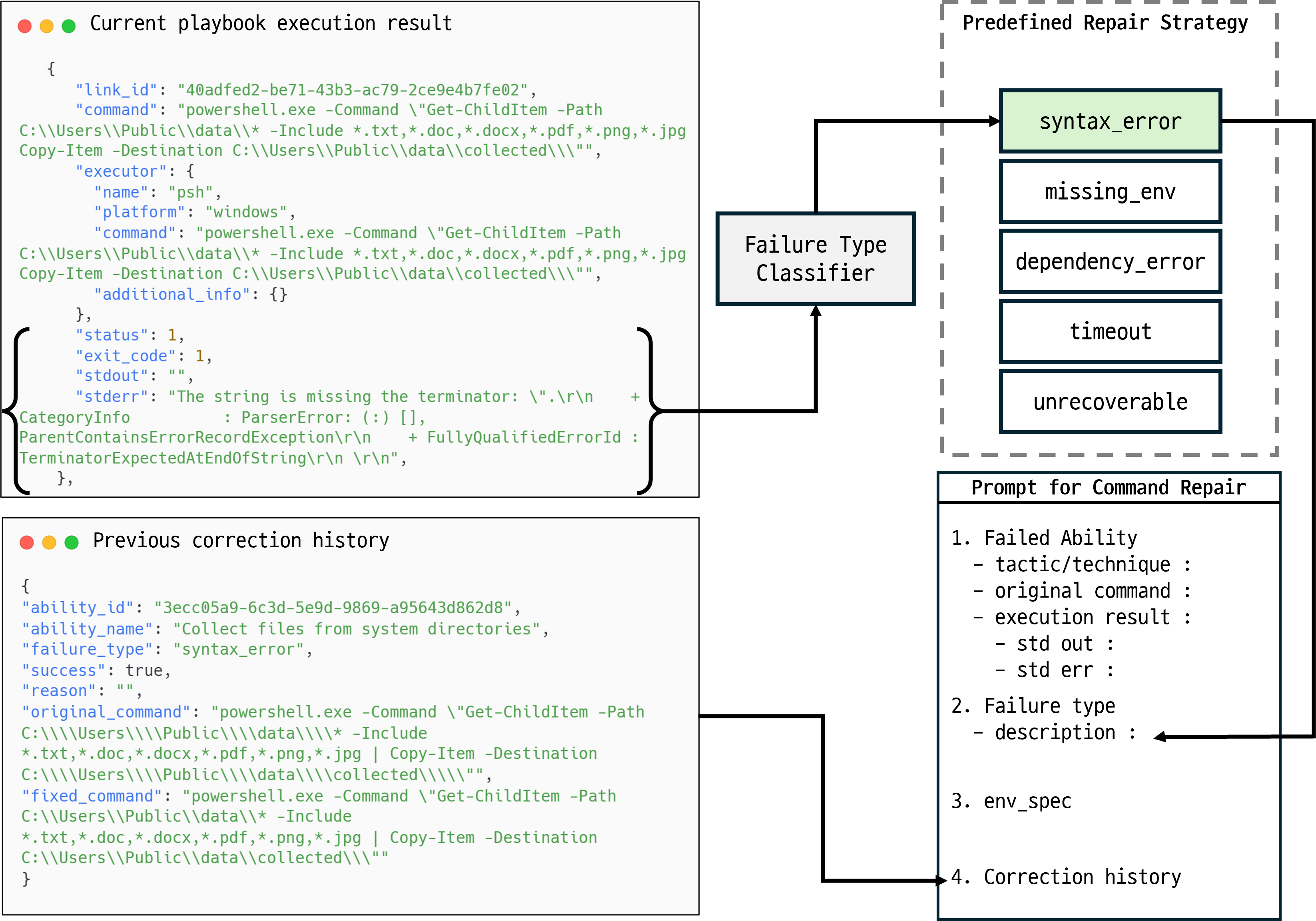Click the "success": true line
The height and width of the screenshot is (921, 1316).
click(x=96, y=670)
